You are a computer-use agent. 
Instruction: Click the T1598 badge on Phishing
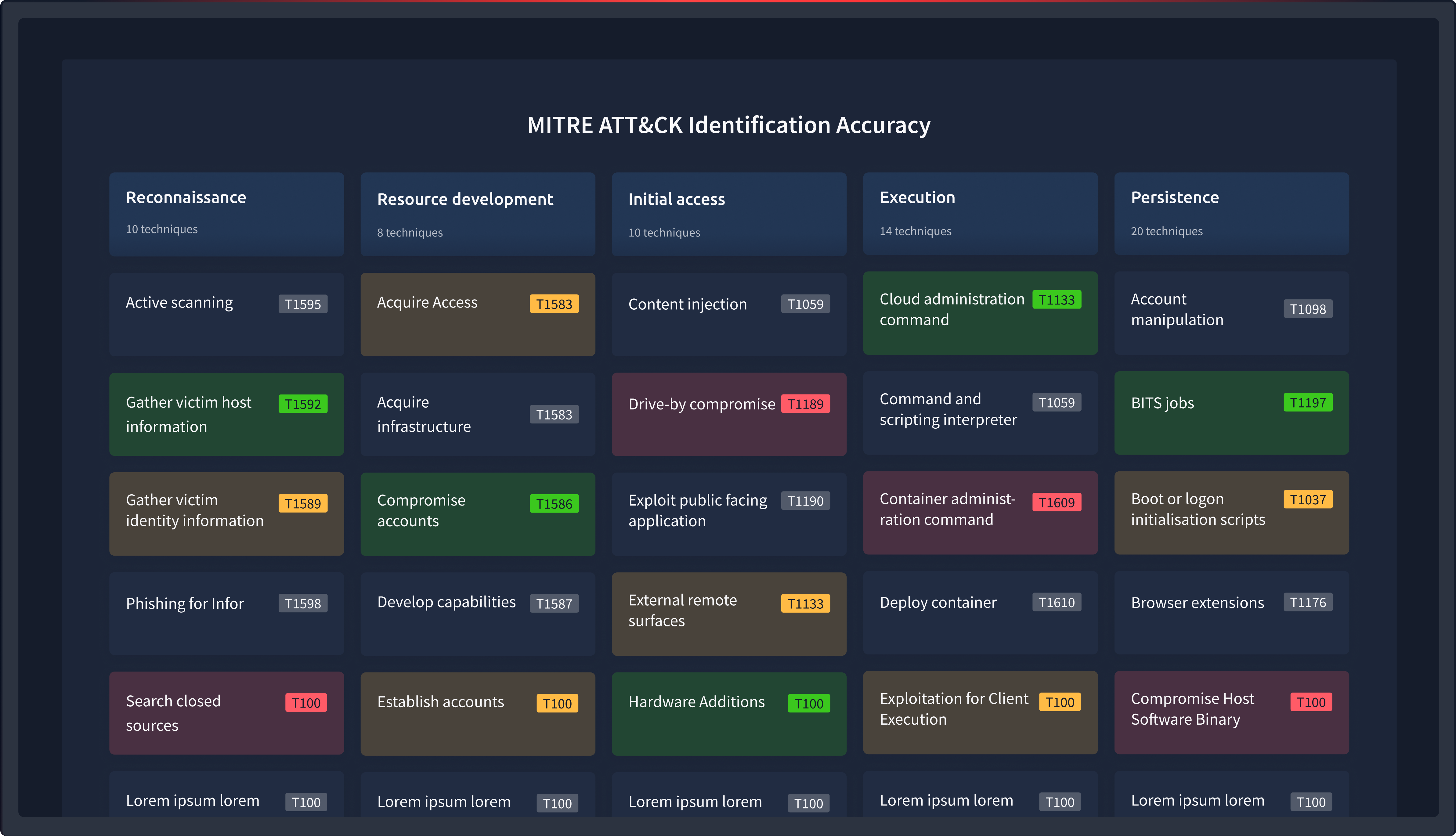pyautogui.click(x=303, y=604)
